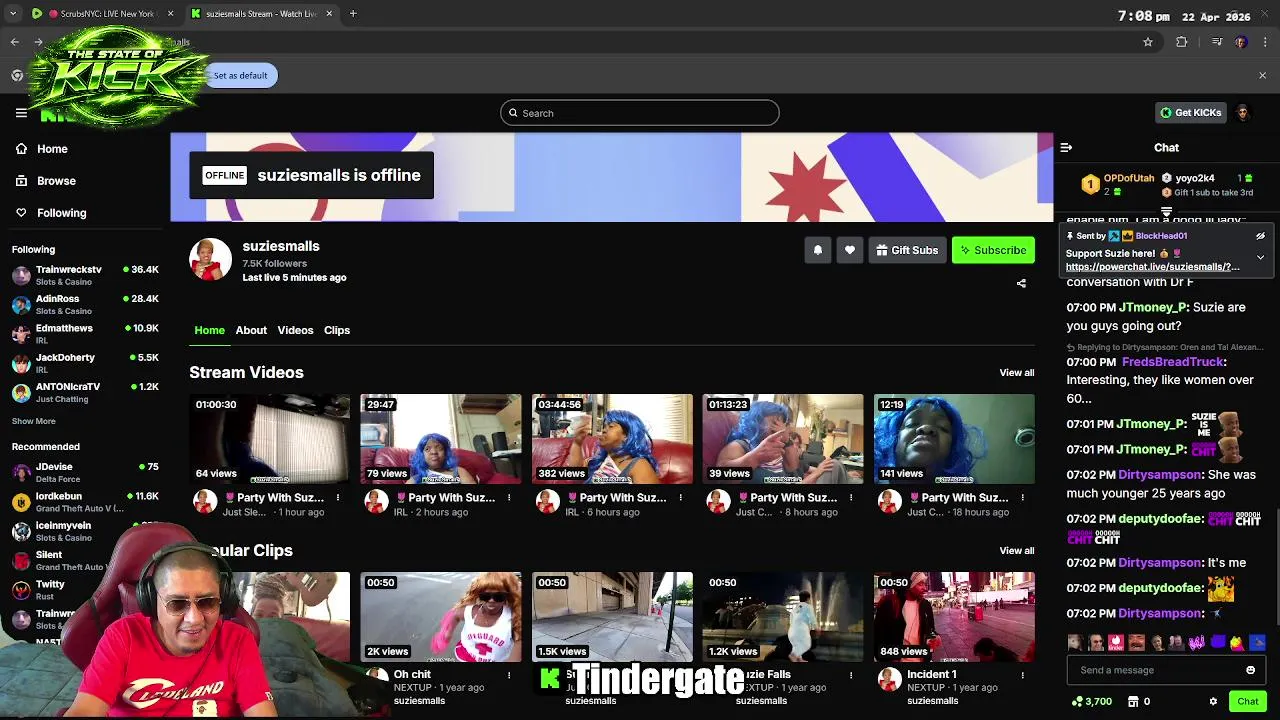Open JackDoherty channel in Following

[85, 363]
